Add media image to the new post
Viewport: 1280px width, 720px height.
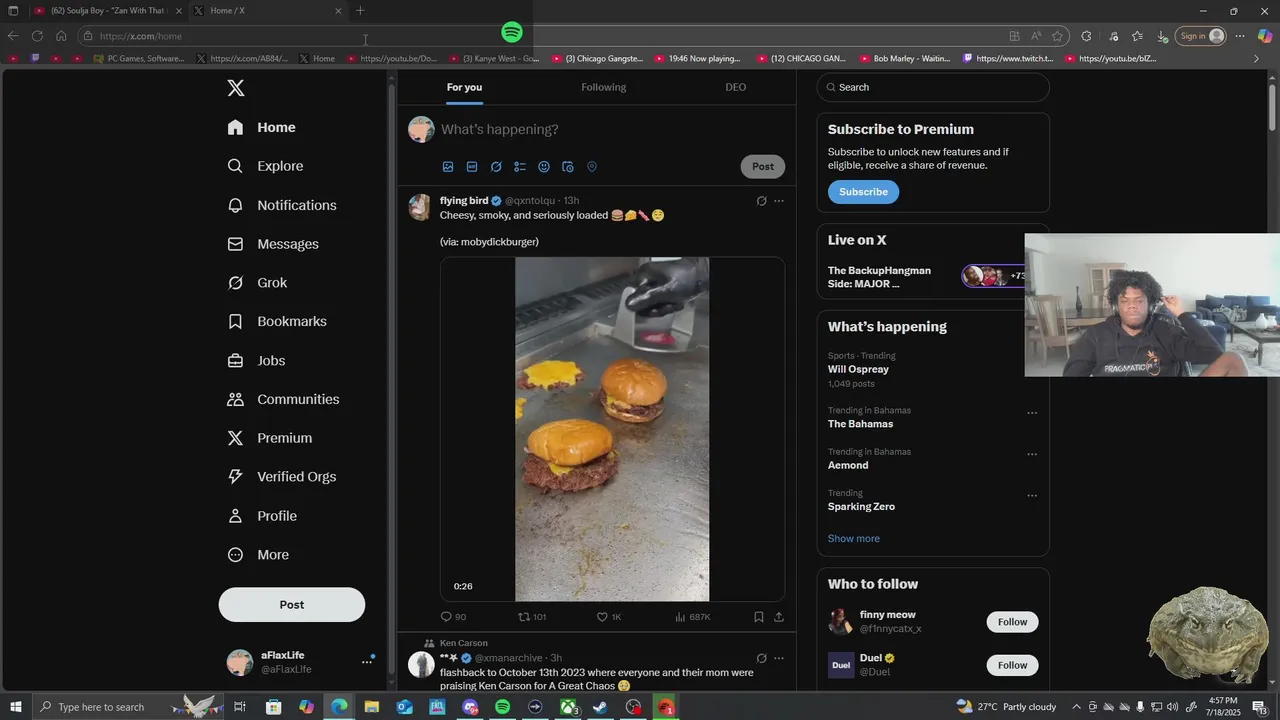pos(448,167)
